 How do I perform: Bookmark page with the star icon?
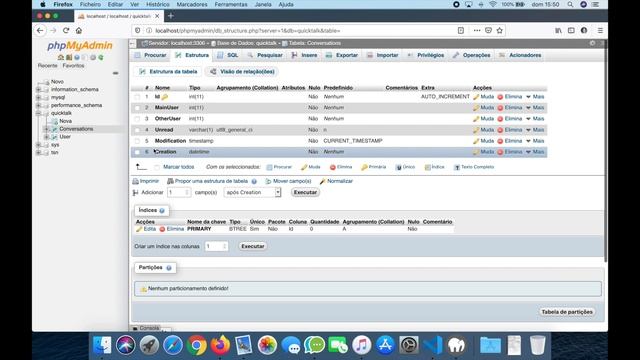point(500,31)
